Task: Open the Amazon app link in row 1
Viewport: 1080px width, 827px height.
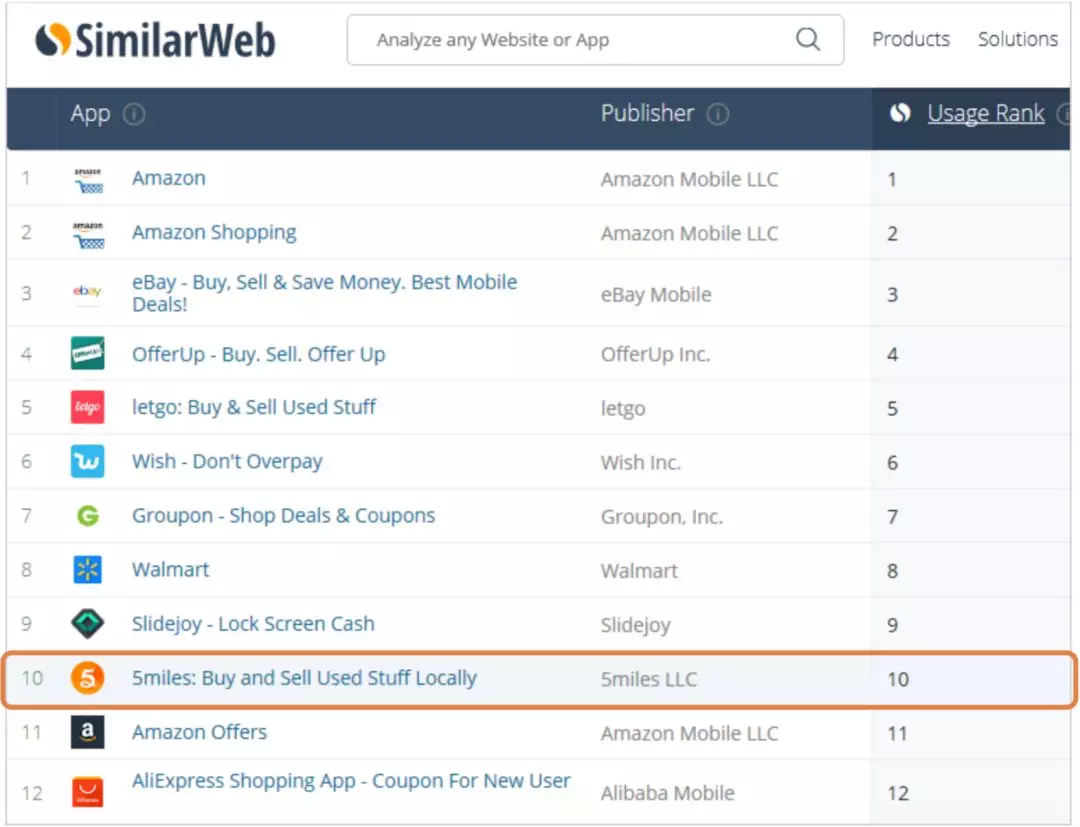Action: pyautogui.click(x=169, y=178)
